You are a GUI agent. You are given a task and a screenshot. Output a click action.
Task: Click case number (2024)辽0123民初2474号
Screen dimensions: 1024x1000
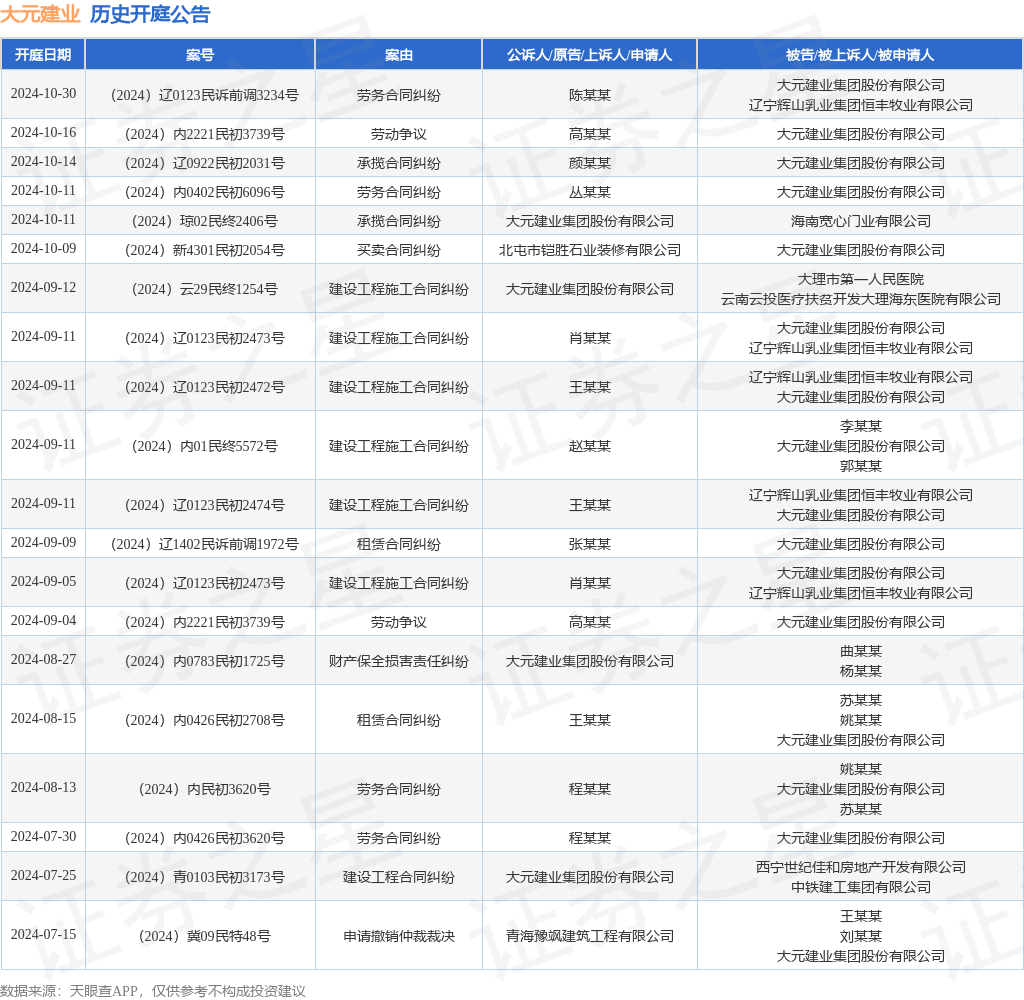tap(204, 506)
